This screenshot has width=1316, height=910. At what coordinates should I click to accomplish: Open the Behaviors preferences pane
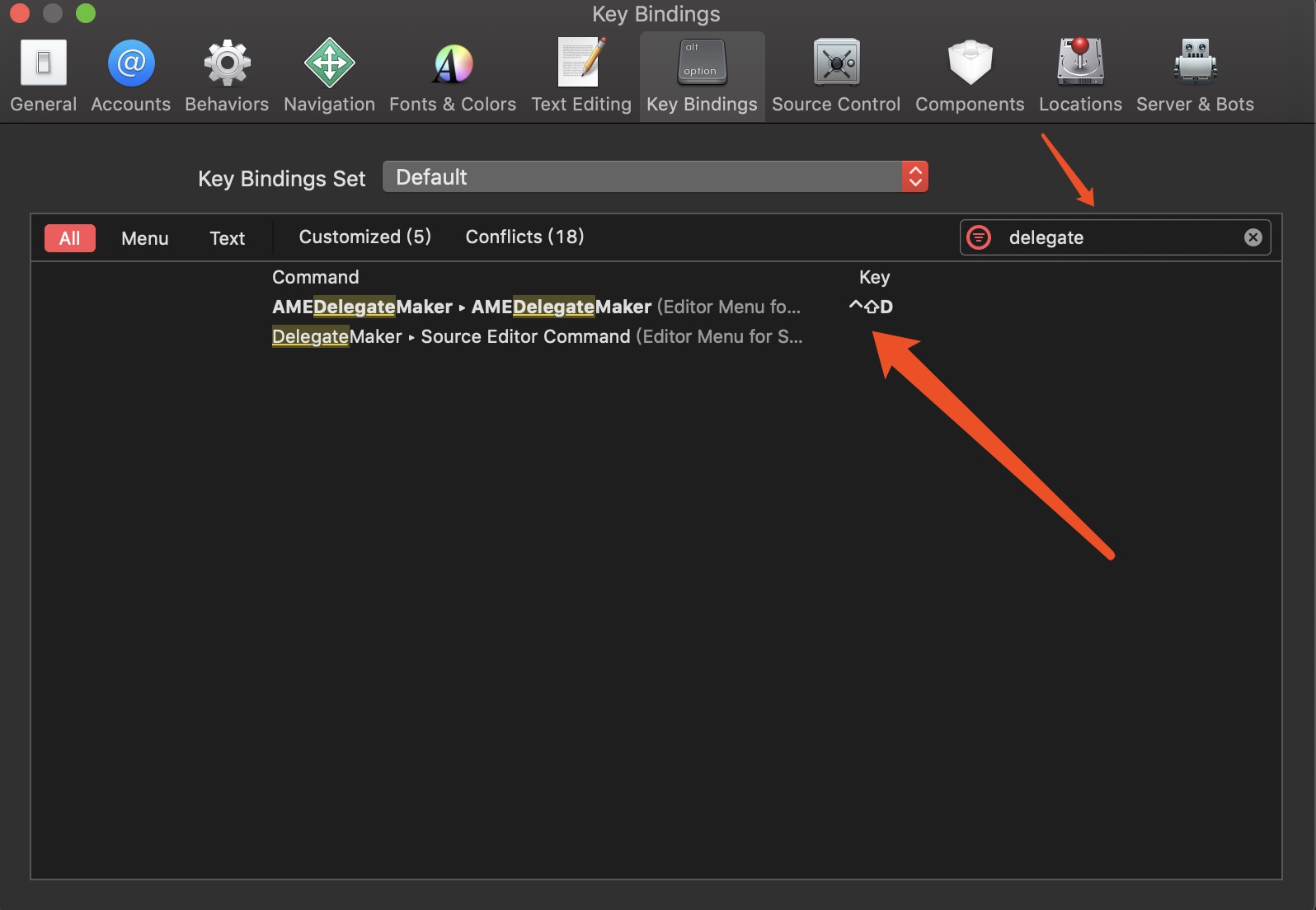[227, 76]
